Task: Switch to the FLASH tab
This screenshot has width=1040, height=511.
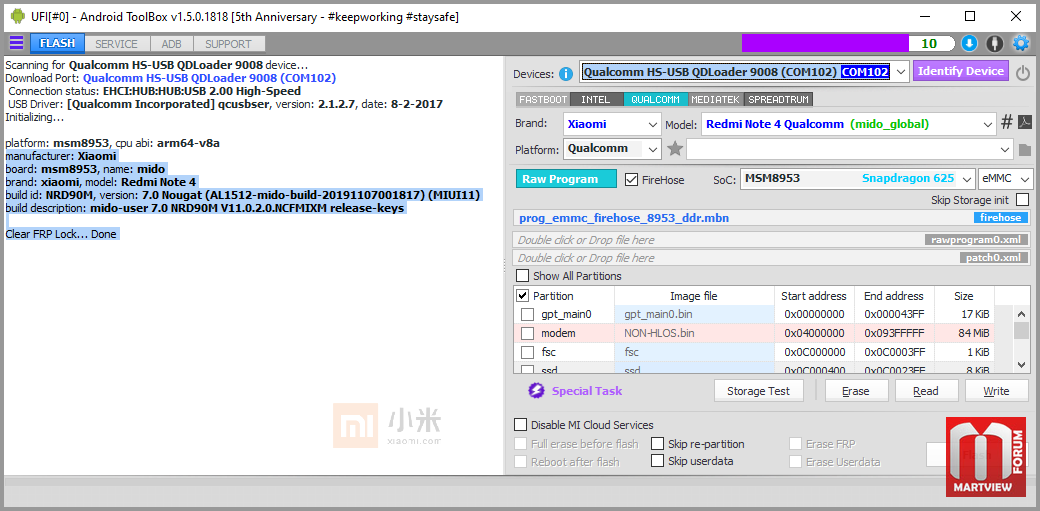Action: 57,44
